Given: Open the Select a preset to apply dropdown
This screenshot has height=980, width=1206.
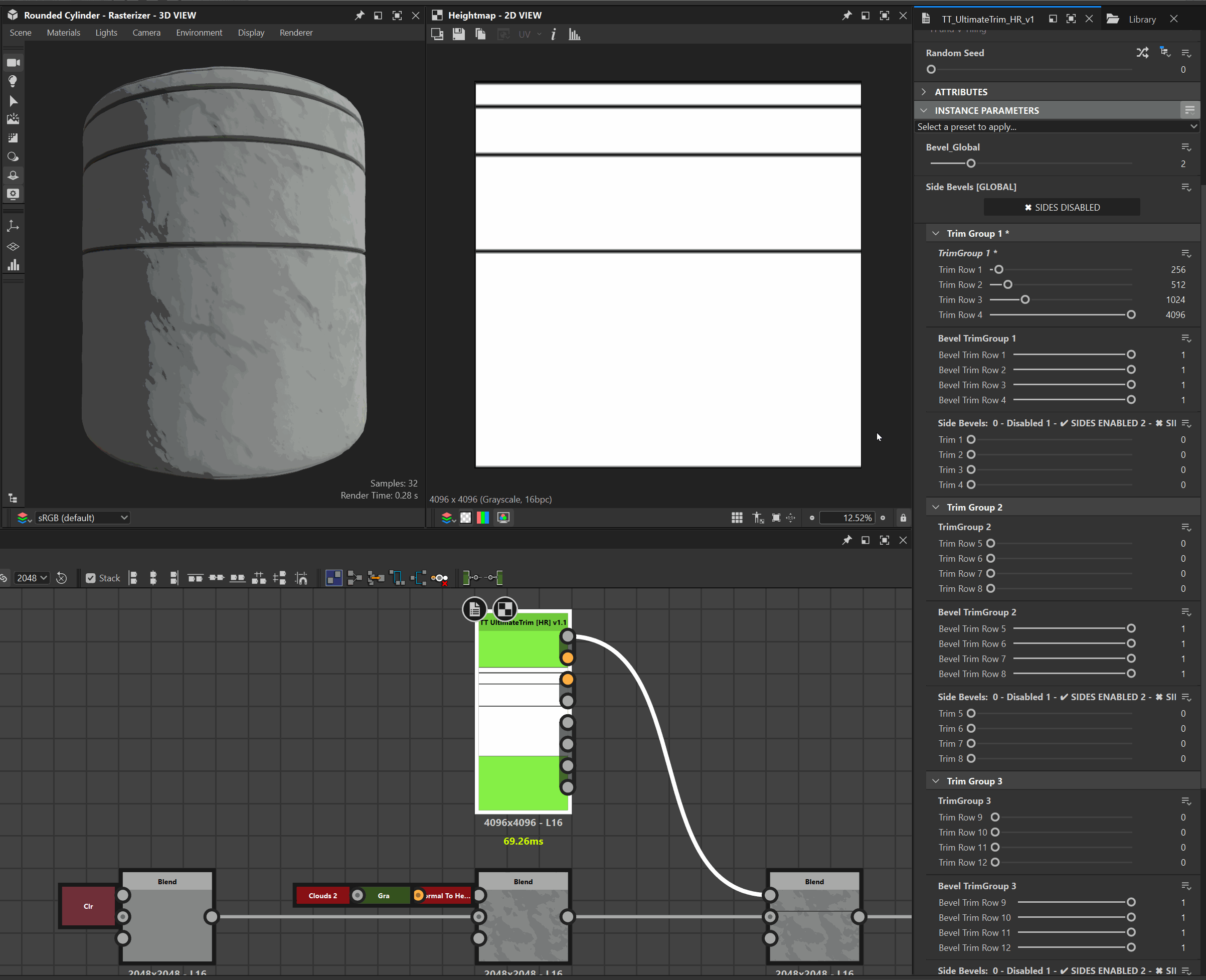Looking at the screenshot, I should [x=1057, y=127].
